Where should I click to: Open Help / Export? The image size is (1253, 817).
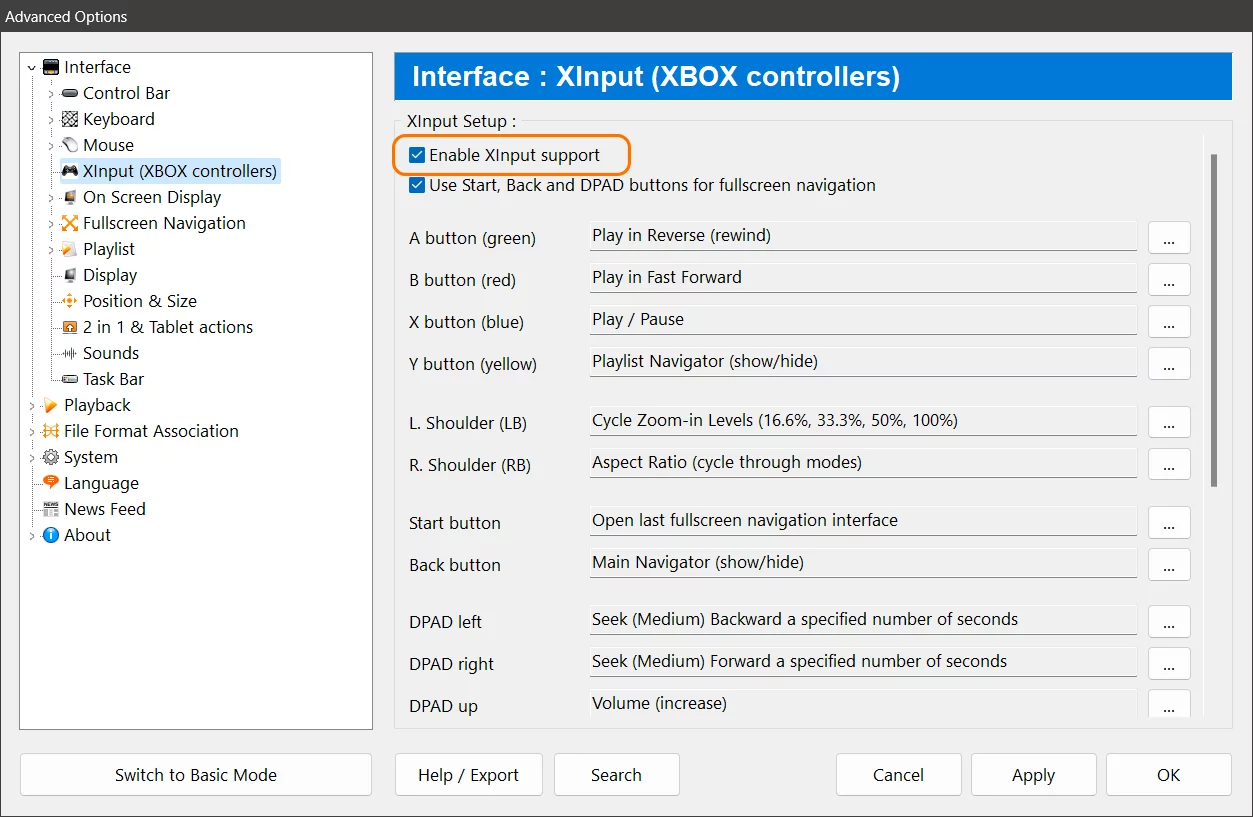(468, 775)
